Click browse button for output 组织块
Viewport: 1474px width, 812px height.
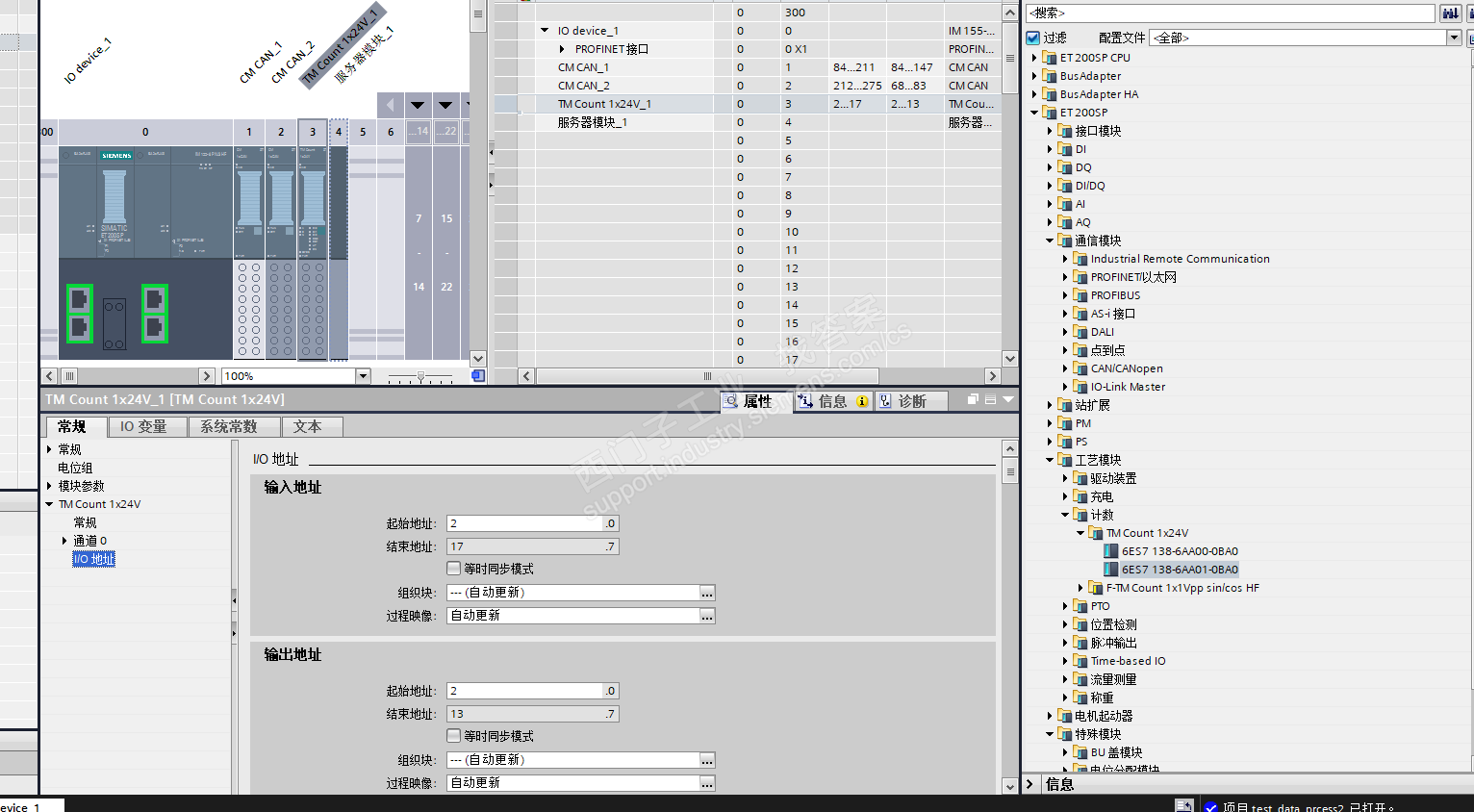[x=707, y=760]
